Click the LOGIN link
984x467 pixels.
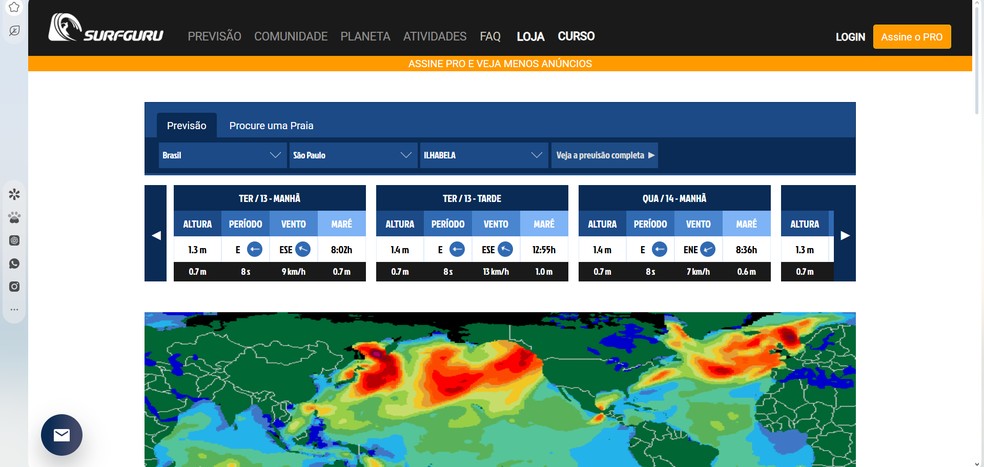pyautogui.click(x=850, y=37)
